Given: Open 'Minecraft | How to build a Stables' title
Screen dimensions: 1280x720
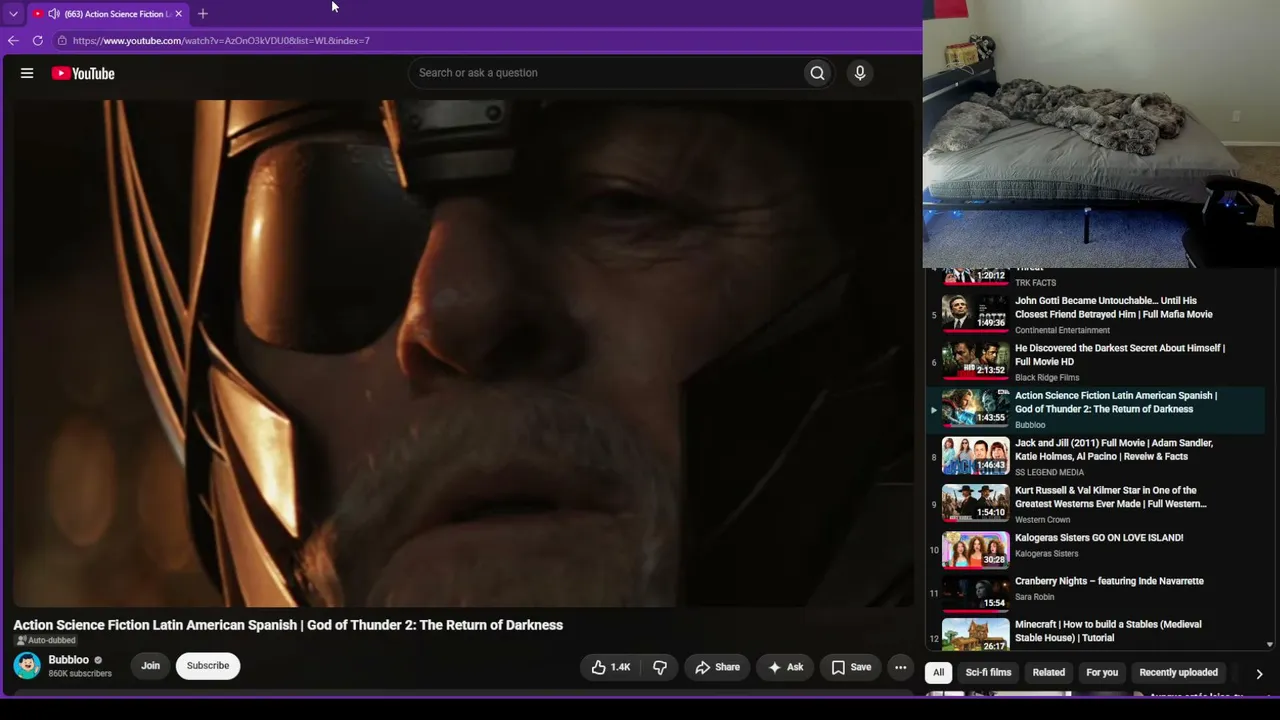Looking at the screenshot, I should coord(1108,631).
